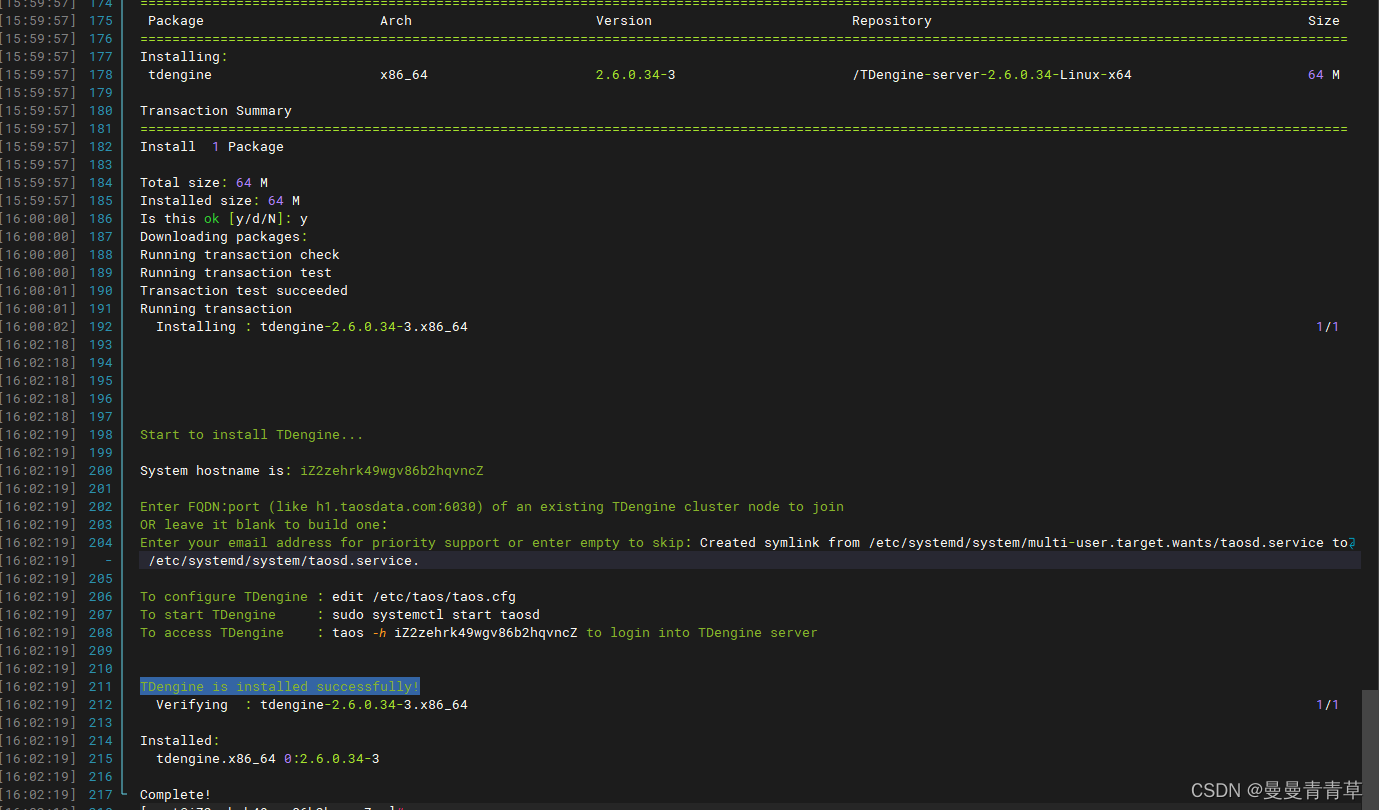Click the "To start TDengine" label
Image resolution: width=1379 pixels, height=810 pixels.
coord(208,615)
